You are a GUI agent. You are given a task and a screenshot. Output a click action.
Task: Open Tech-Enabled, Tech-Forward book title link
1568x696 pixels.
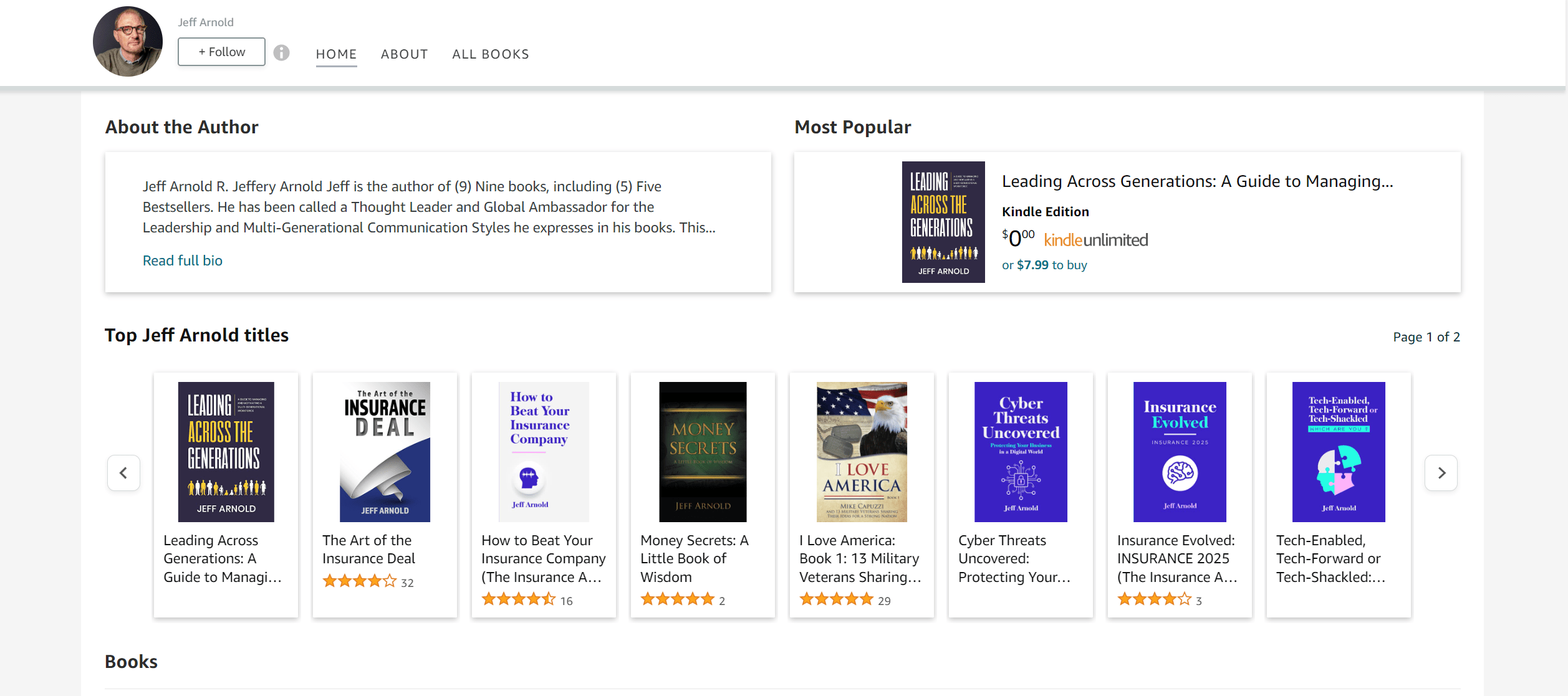1330,558
